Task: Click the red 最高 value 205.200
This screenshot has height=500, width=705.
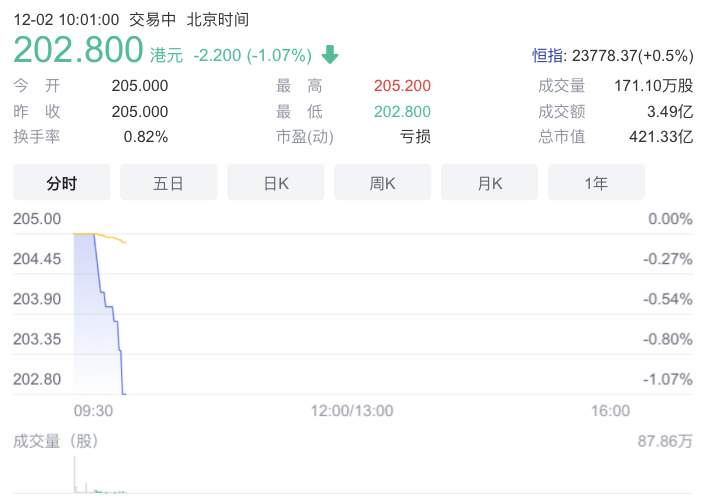Action: (x=402, y=86)
